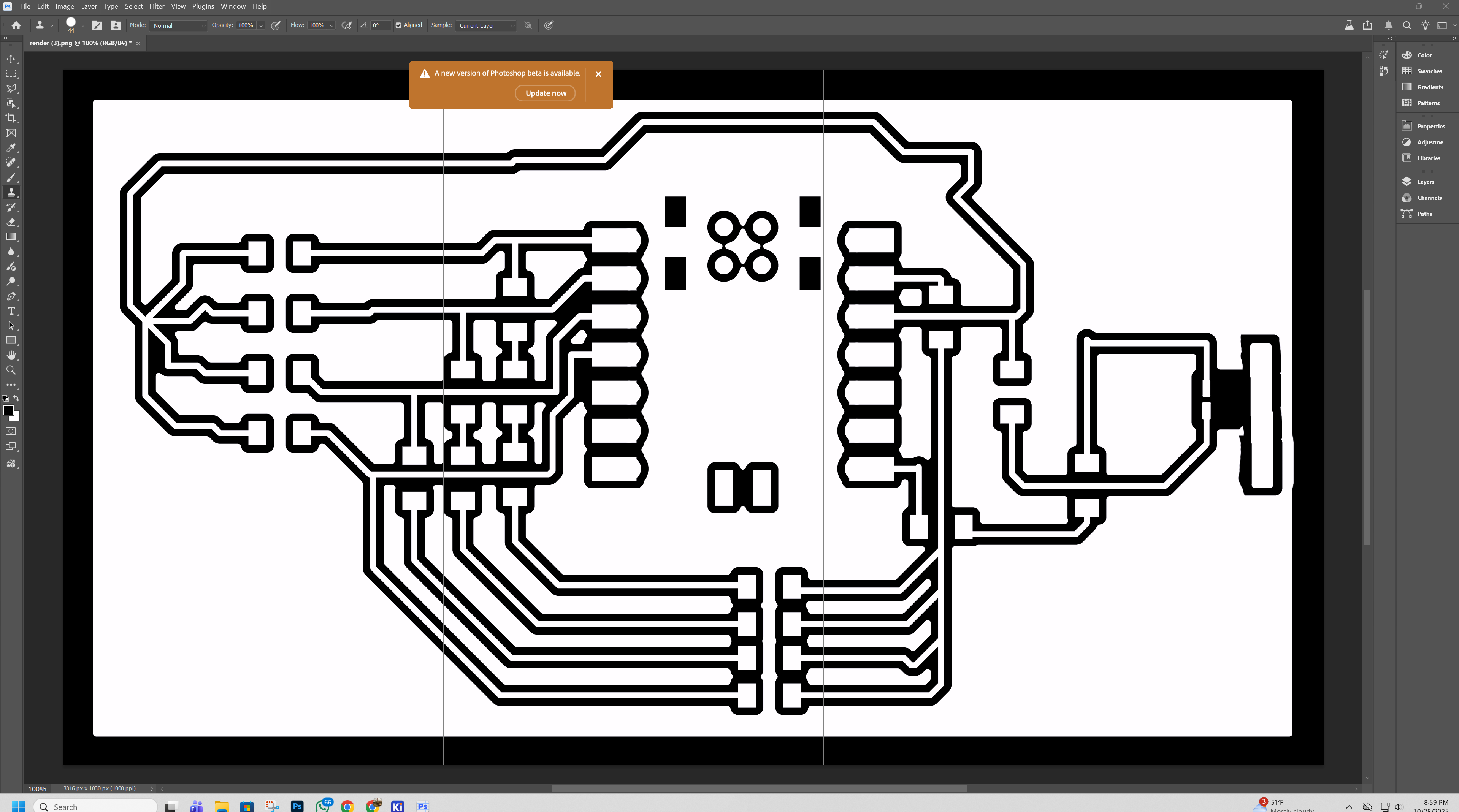Open the Layers panel tab

point(1425,182)
